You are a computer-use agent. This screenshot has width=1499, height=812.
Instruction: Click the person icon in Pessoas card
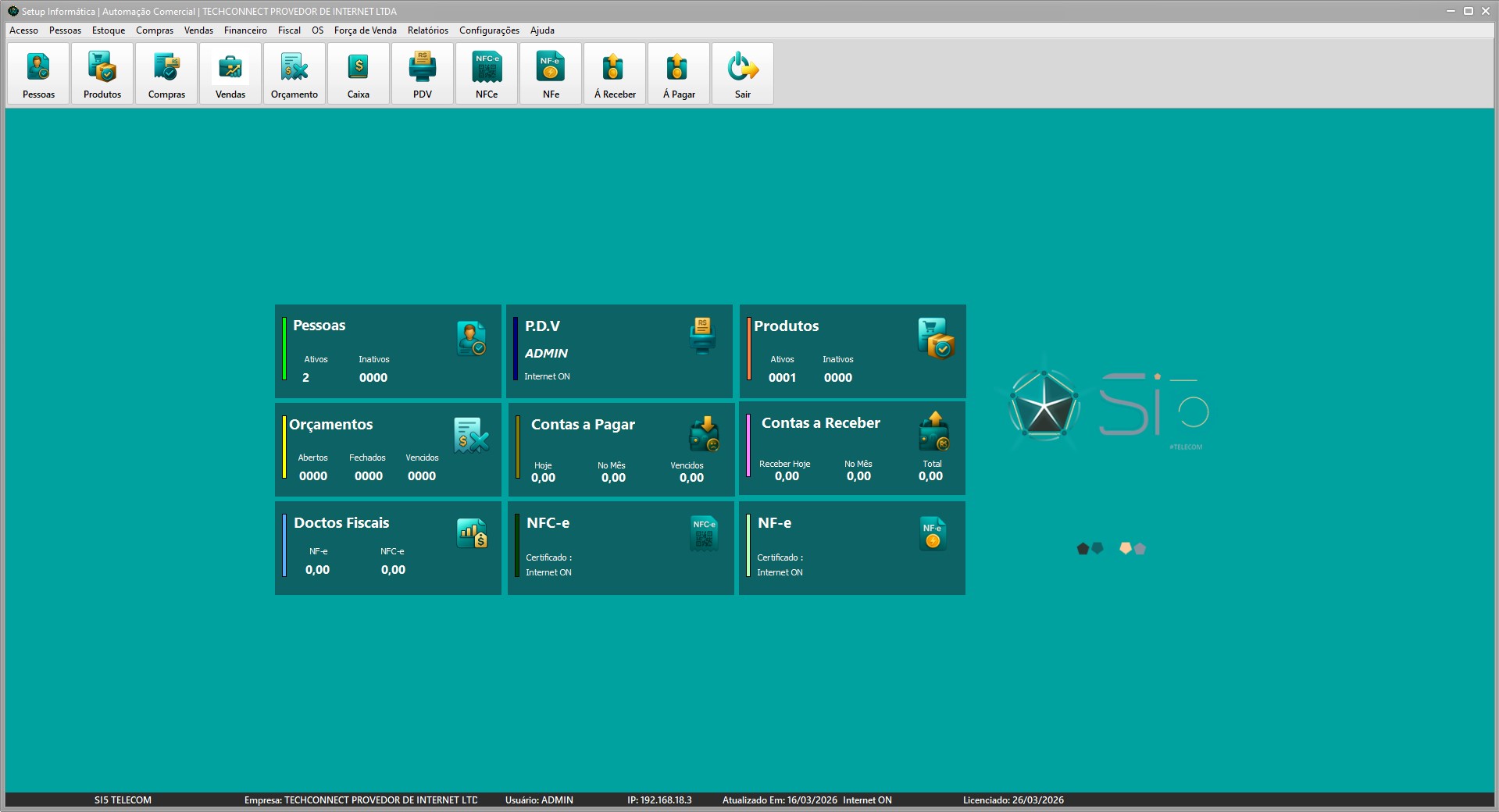click(471, 338)
